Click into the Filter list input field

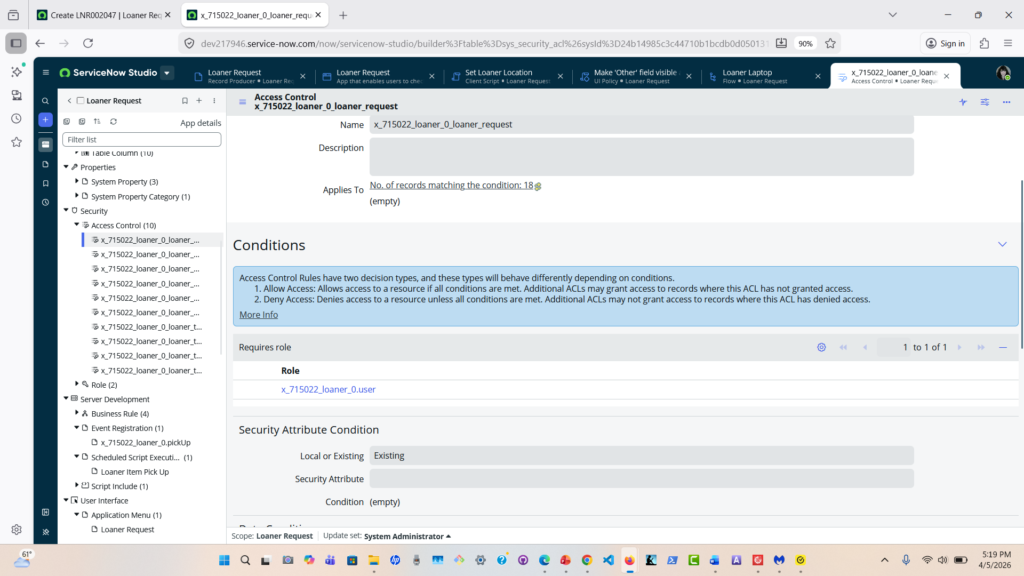tap(141, 139)
